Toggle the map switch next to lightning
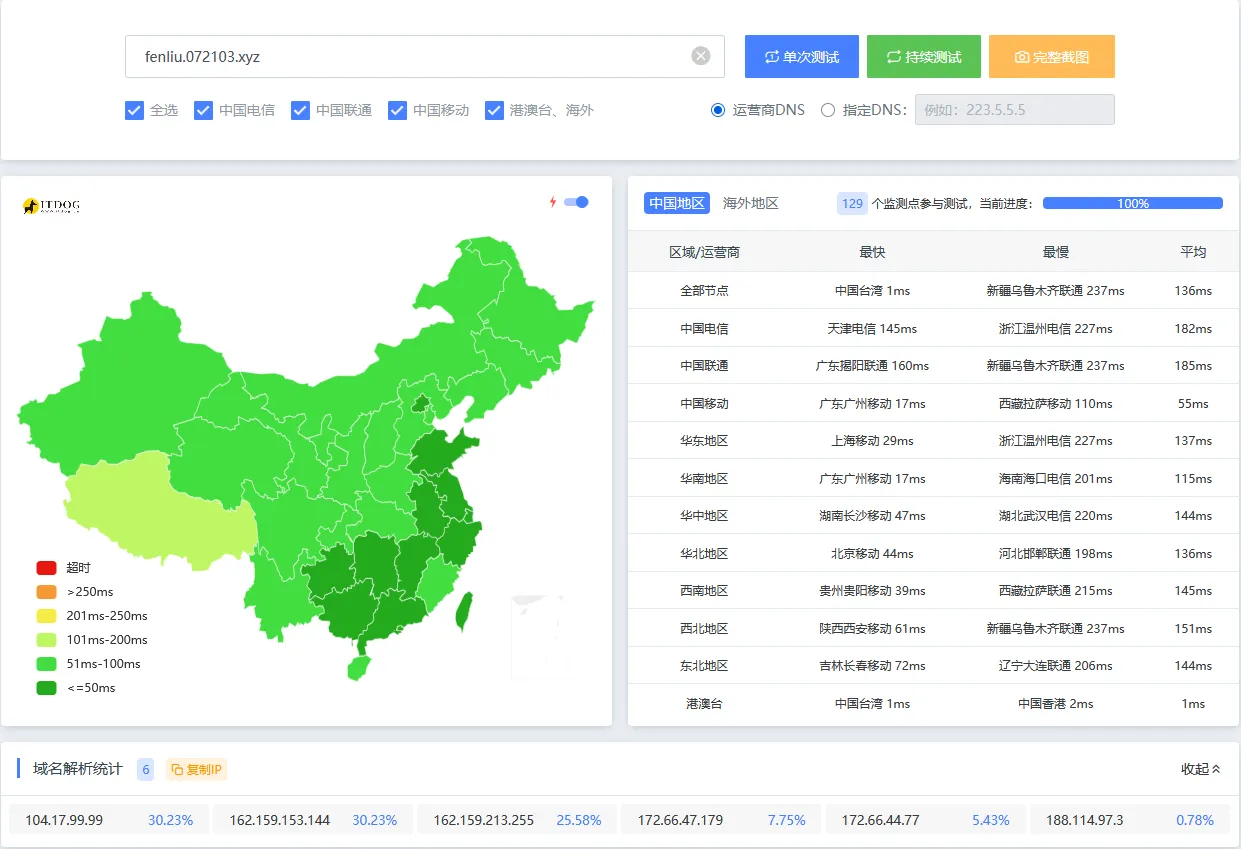 576,202
